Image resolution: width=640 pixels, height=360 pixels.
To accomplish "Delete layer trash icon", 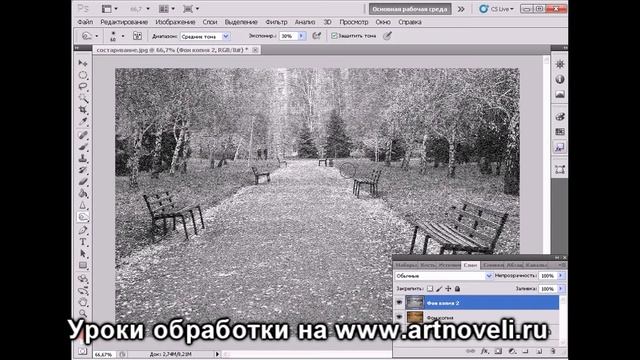I will coord(553,351).
